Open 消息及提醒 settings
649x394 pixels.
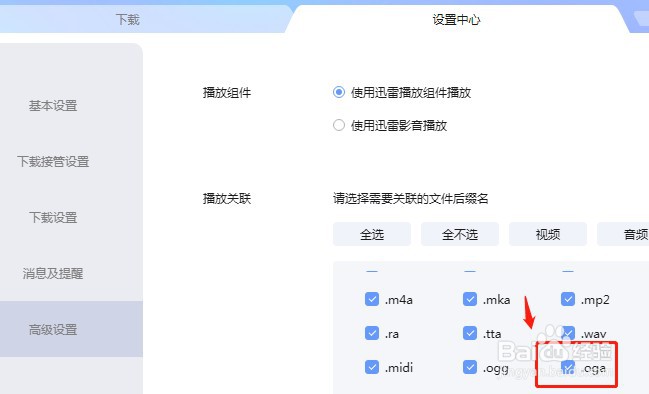click(53, 273)
